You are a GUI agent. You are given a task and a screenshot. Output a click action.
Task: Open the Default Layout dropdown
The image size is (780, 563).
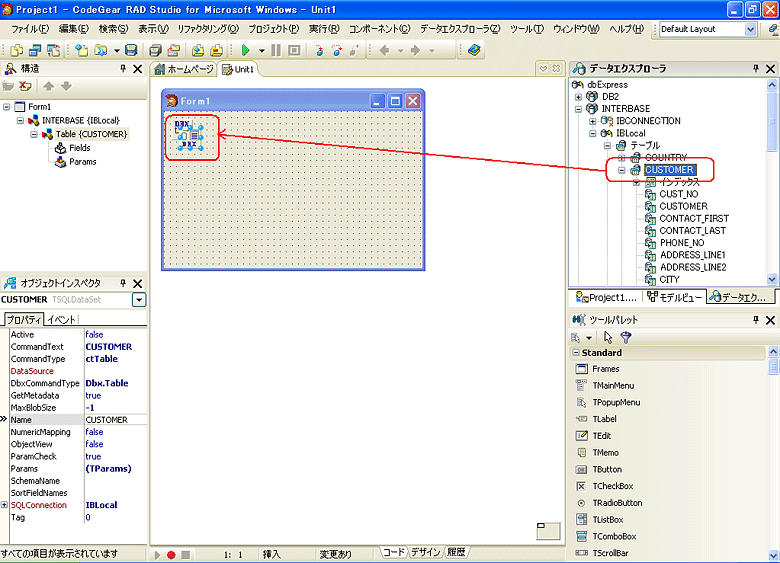click(751, 29)
